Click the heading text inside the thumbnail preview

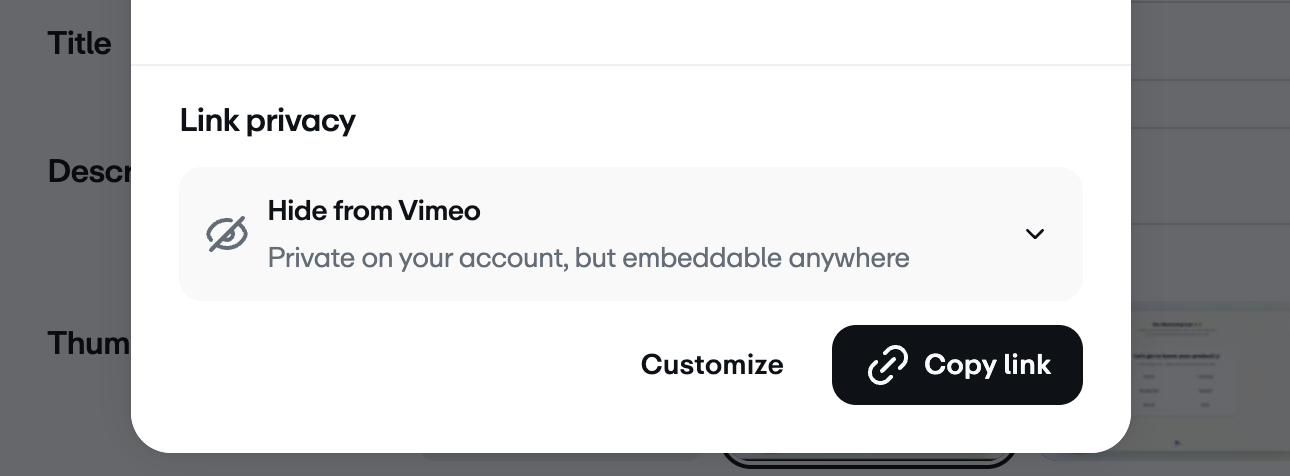coord(1176,355)
